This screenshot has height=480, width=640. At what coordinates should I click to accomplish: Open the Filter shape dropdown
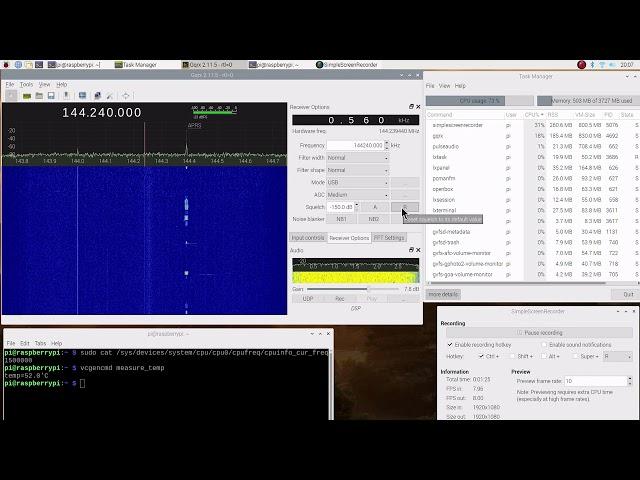358,170
